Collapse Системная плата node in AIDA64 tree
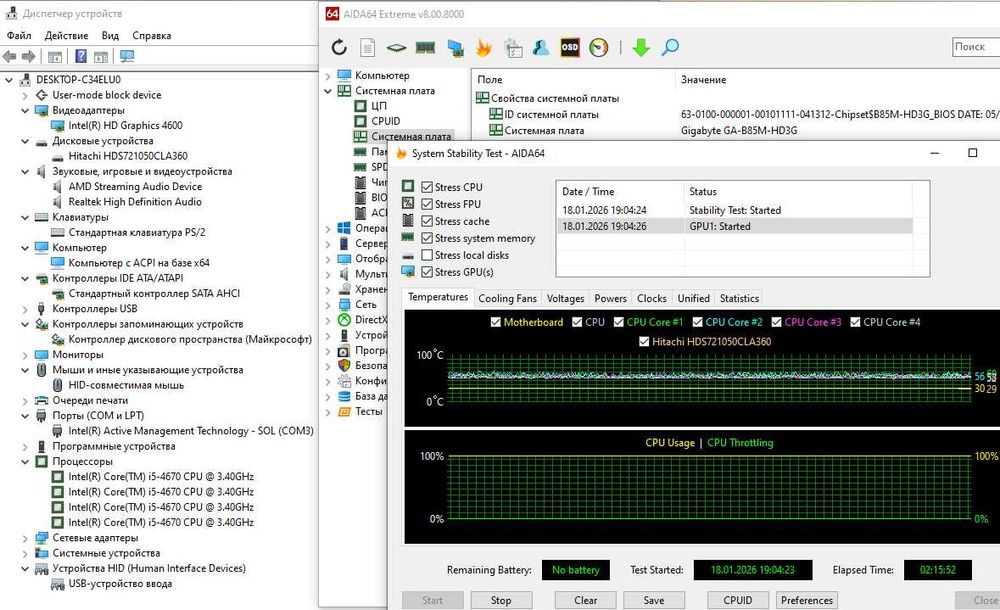 pos(328,91)
